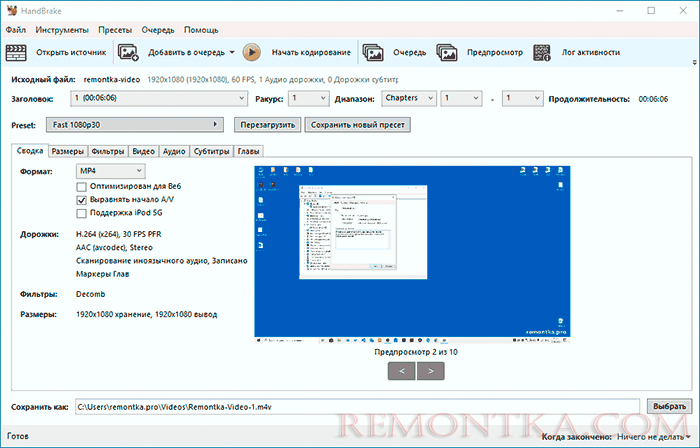Click the 'Сохранить новый пресет' button

point(357,125)
